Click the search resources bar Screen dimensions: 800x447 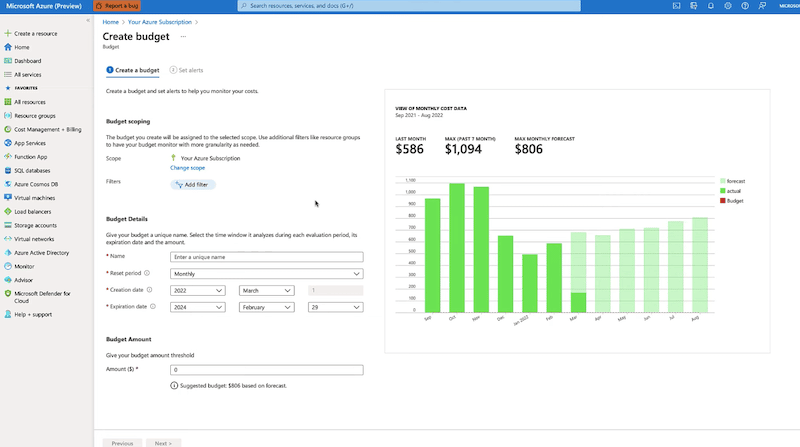[409, 6]
